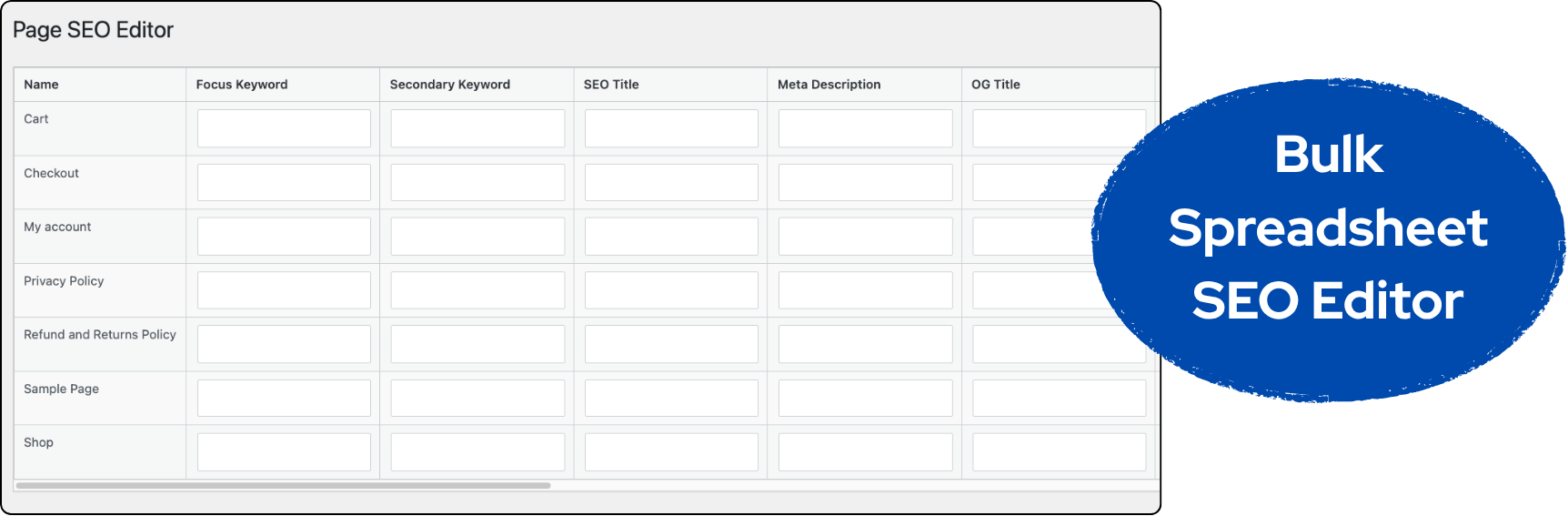The image size is (1568, 516).
Task: Click the Secondary Keyword field for Cart
Action: point(477,128)
